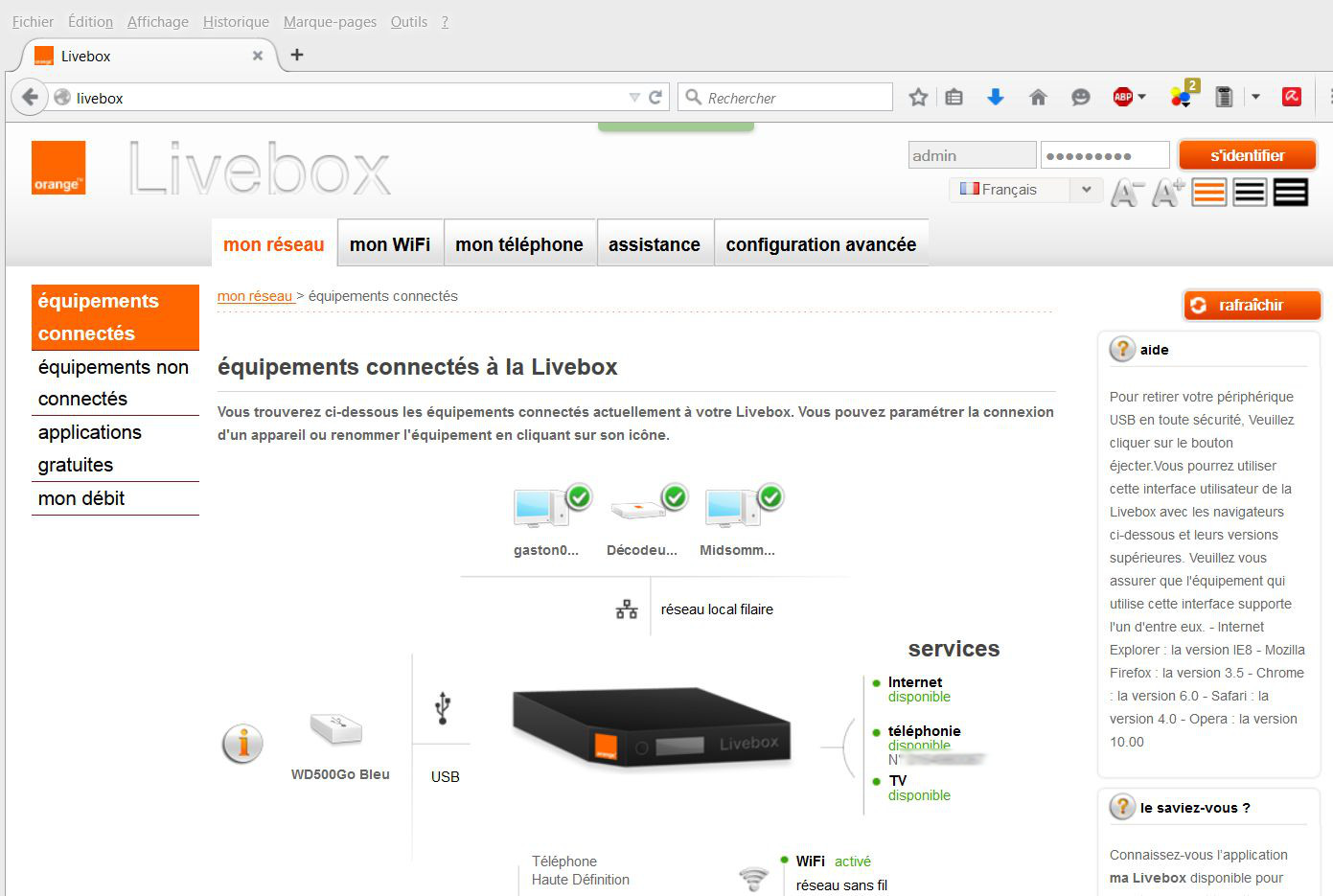1333x896 pixels.
Task: Open the Fichier menu
Action: point(33,22)
